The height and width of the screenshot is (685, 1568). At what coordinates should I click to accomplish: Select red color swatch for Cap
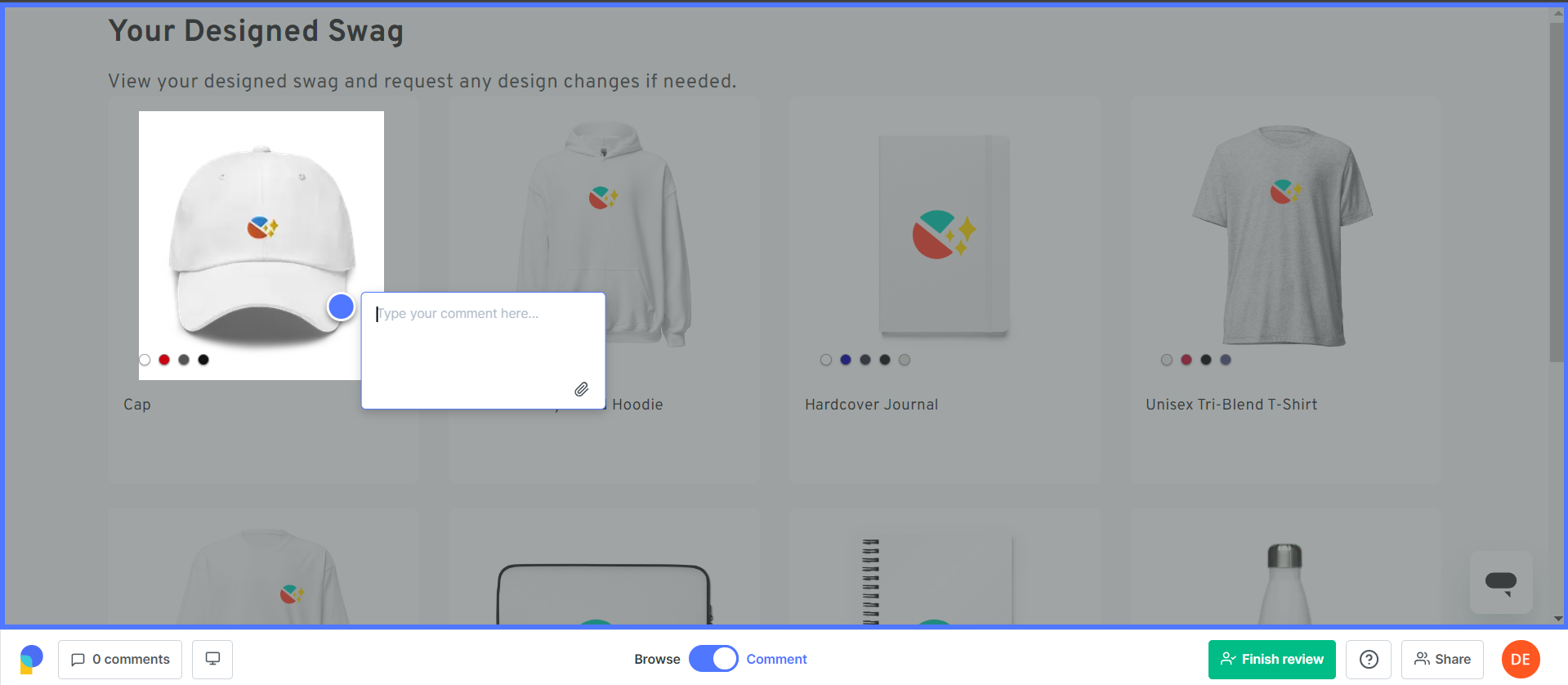[x=164, y=360]
